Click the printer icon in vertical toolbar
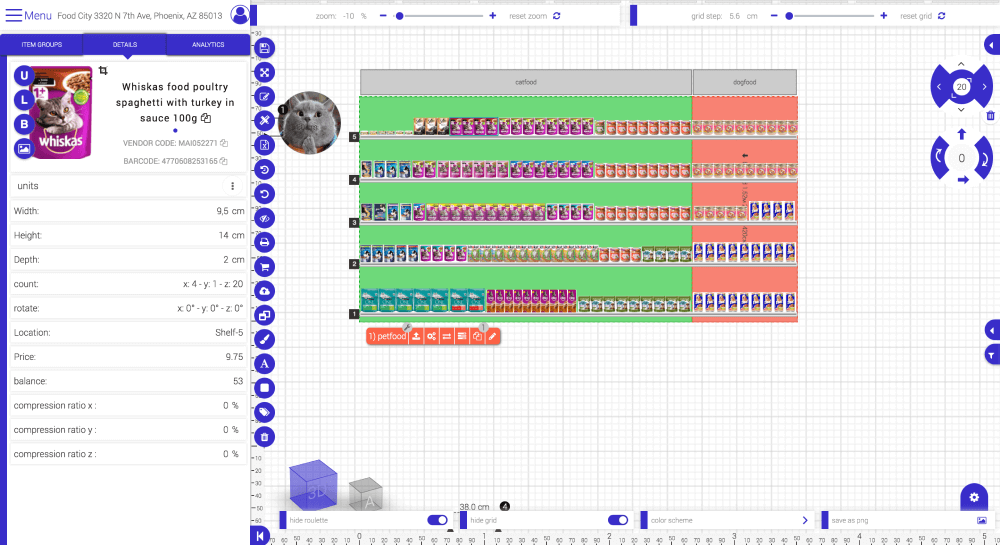Screen dimensions: 1000x545 pyautogui.click(x=265, y=242)
